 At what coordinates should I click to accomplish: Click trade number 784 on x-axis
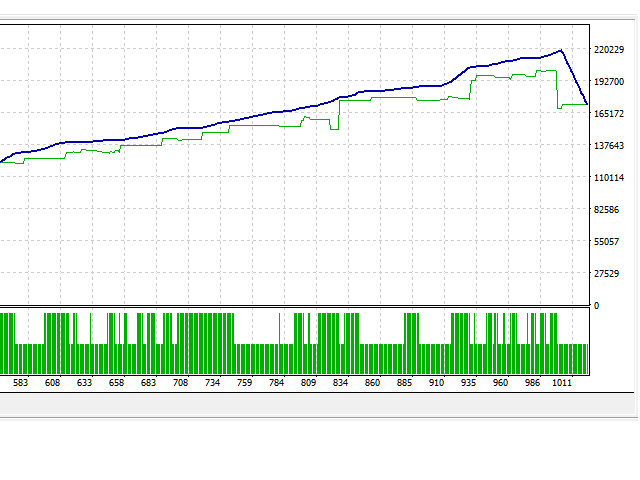point(276,383)
